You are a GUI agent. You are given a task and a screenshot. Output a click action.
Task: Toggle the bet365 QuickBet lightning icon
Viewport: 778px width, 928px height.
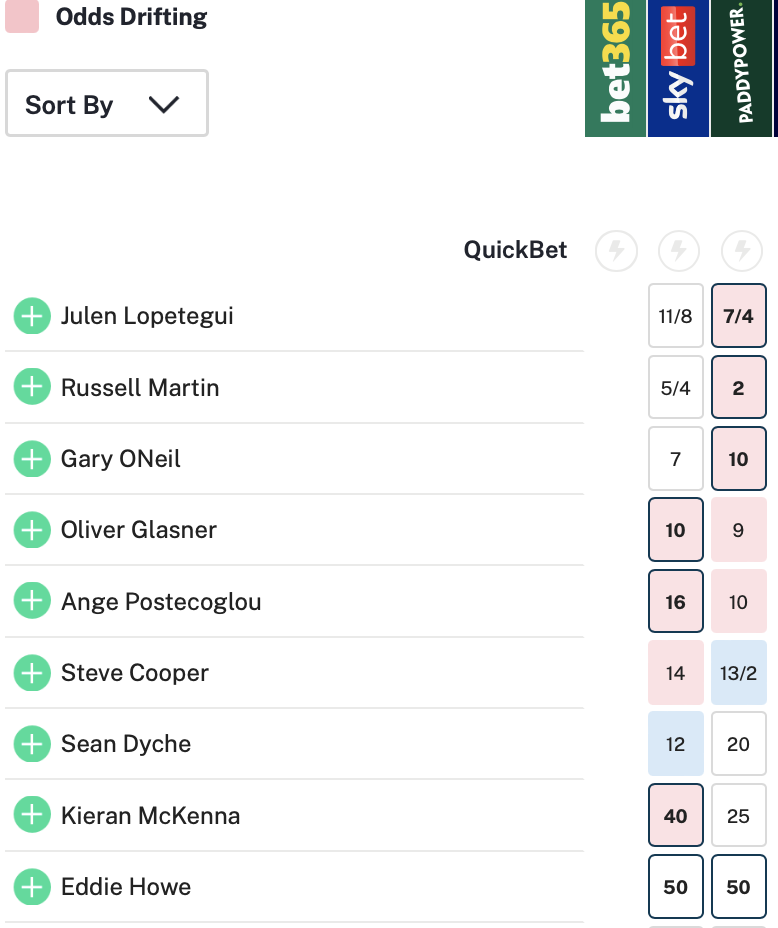click(616, 251)
